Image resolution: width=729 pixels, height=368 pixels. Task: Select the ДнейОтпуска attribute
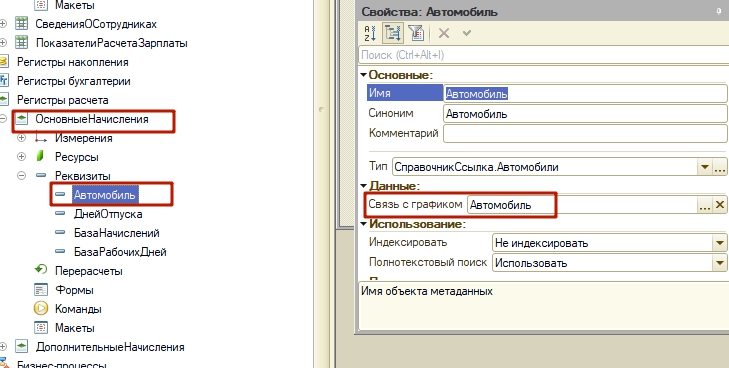tap(108, 214)
